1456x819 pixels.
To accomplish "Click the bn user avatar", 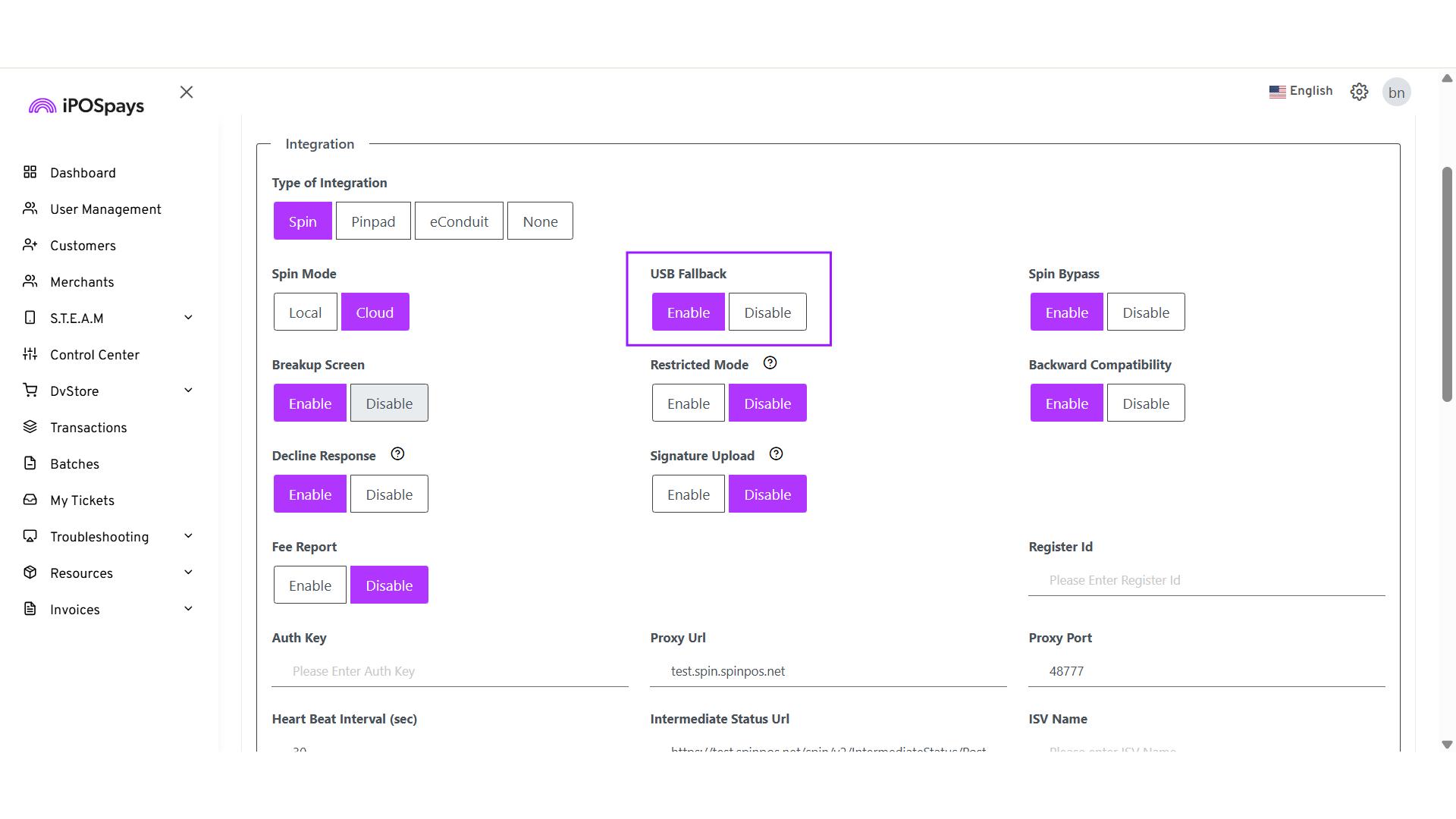I will pos(1396,93).
